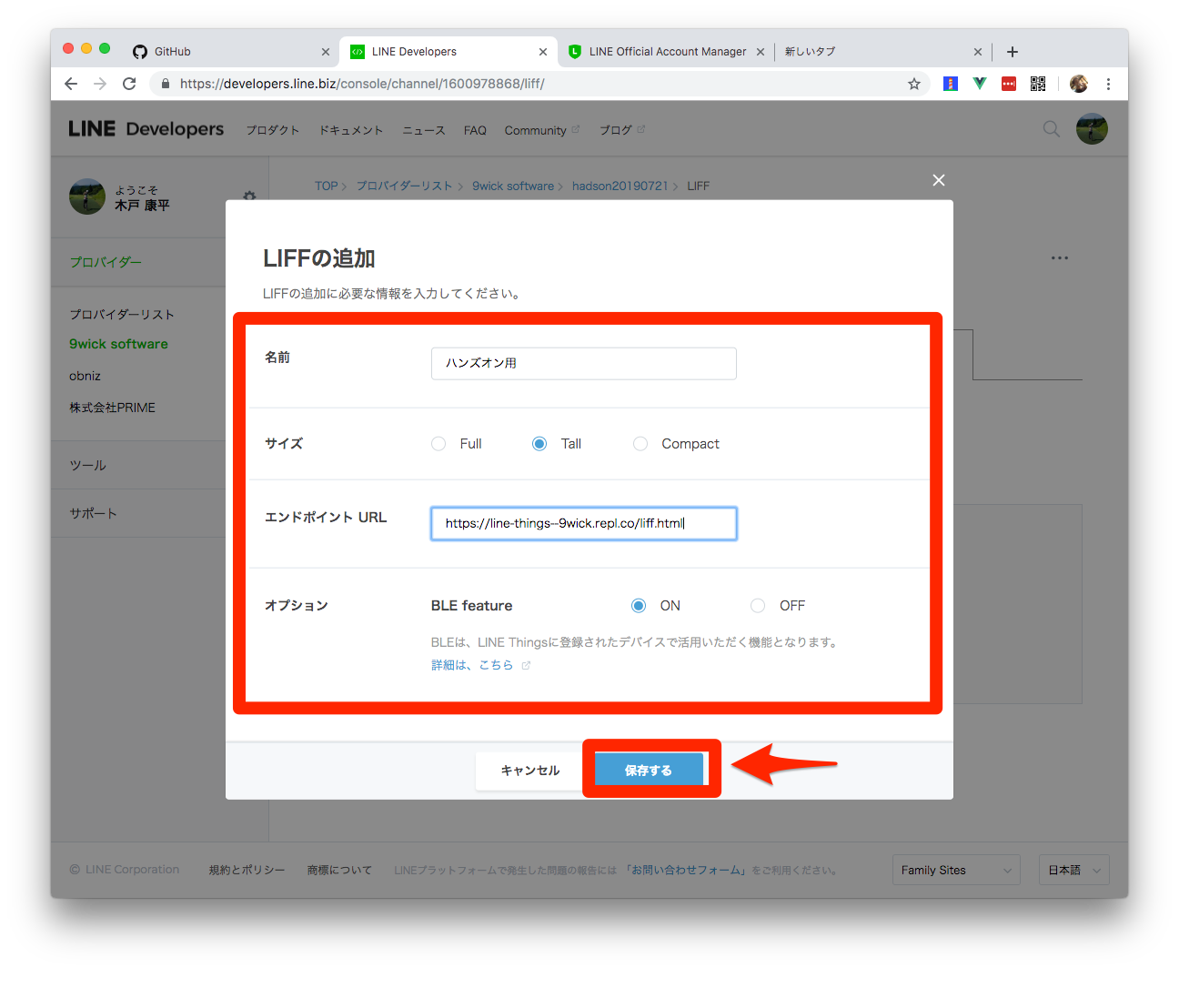Click the 規約とポリシー footer link

point(247,871)
